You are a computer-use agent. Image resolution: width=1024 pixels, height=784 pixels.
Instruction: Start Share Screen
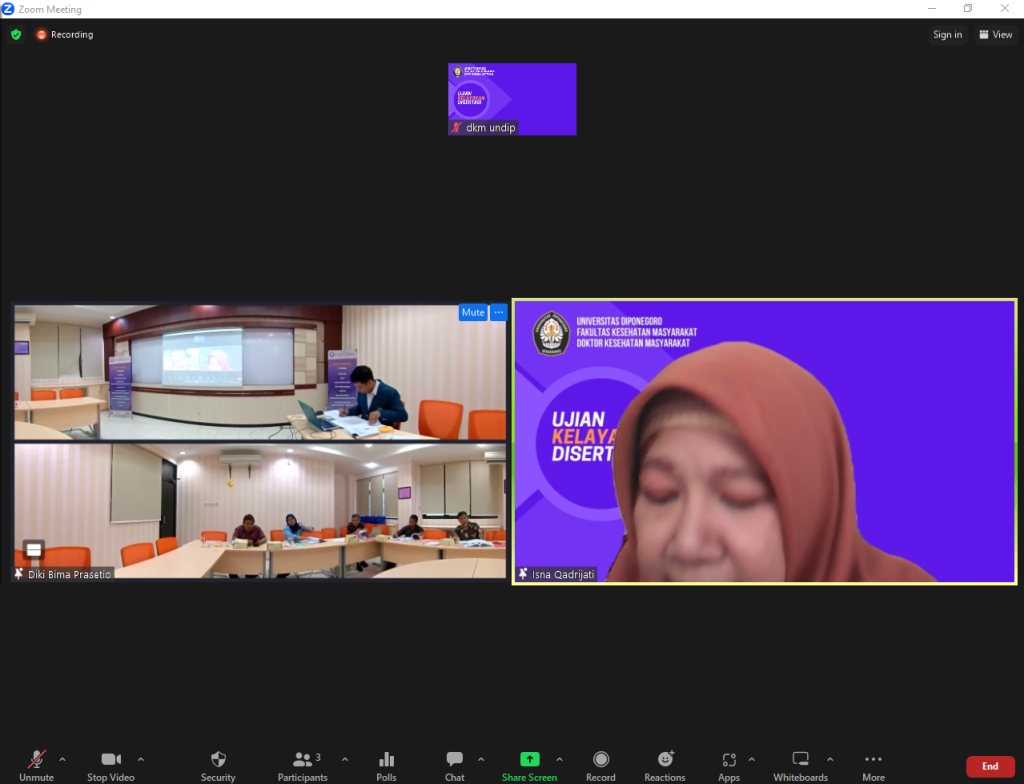click(x=529, y=765)
